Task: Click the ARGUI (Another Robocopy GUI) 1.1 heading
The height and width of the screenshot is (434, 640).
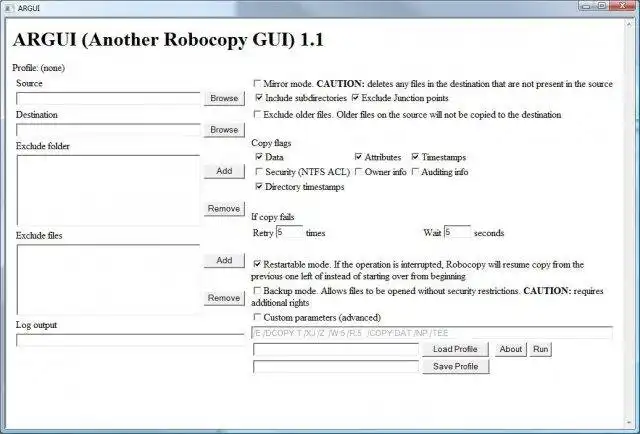Action: pyautogui.click(x=168, y=40)
